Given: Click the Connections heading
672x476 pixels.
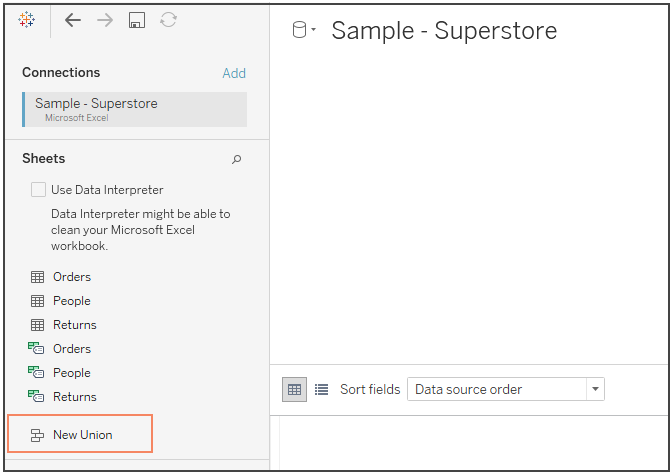Looking at the screenshot, I should click(61, 72).
